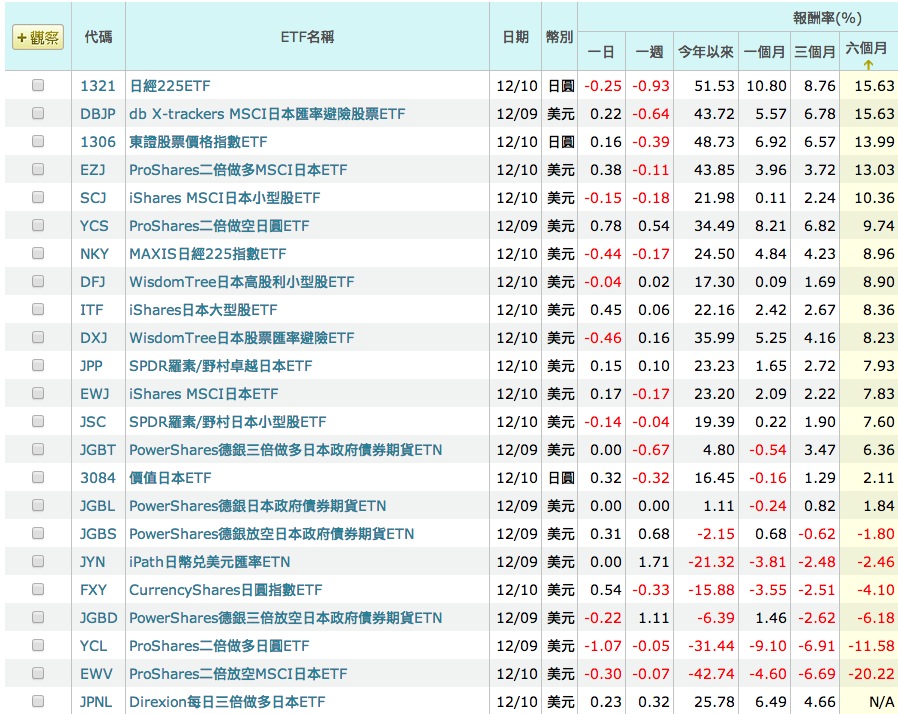Open ticker link EWJ
898x714 pixels.
(94, 394)
